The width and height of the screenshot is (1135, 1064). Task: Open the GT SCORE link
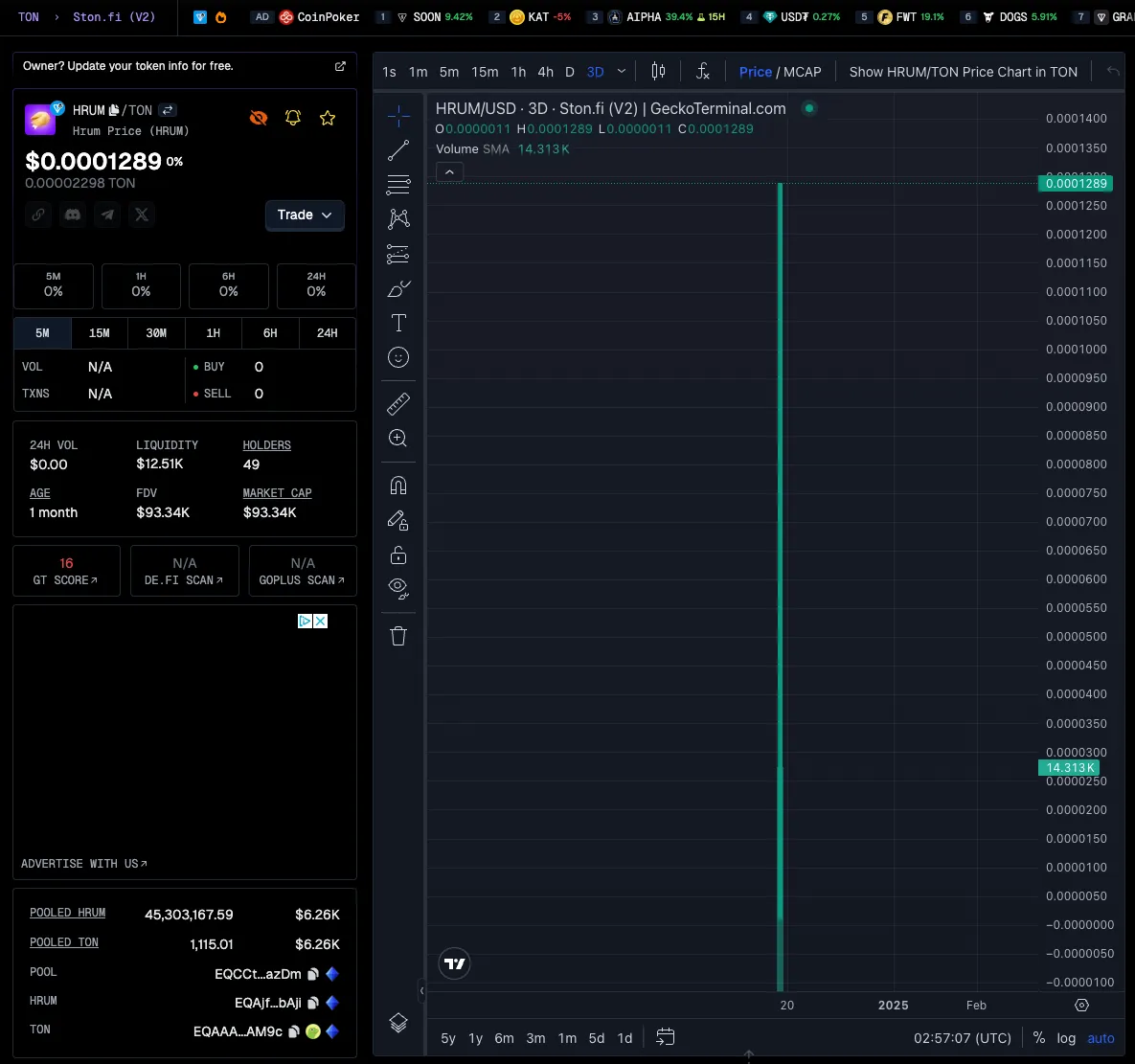click(x=66, y=571)
